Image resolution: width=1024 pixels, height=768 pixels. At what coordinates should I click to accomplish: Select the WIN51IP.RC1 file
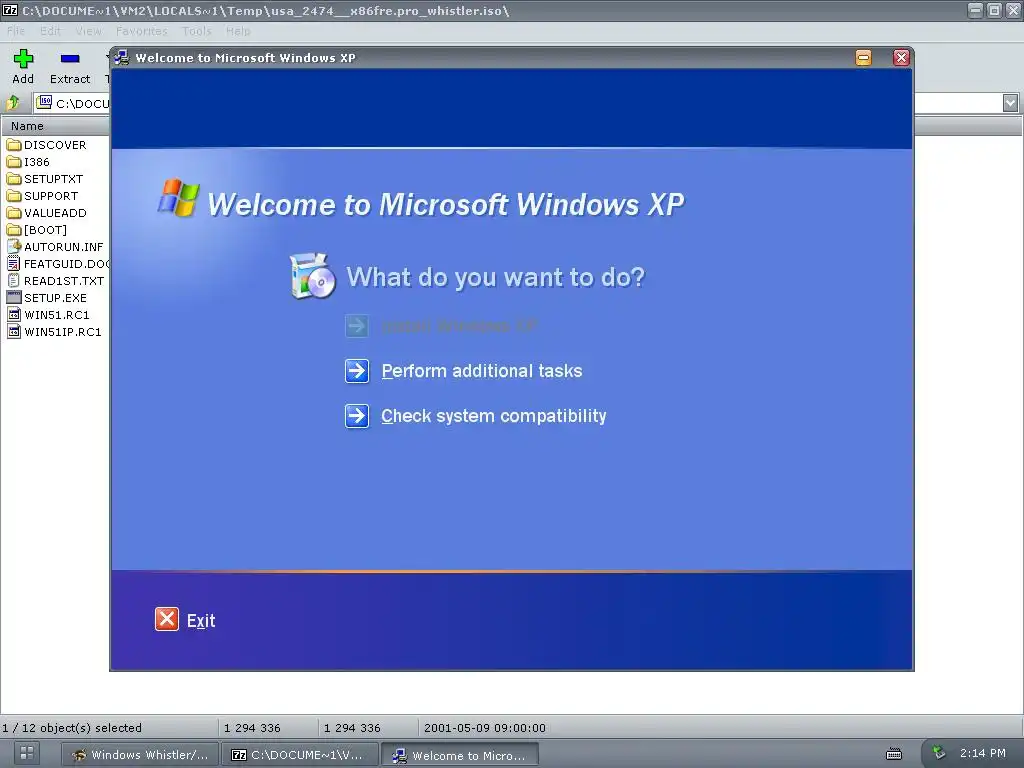[54, 332]
